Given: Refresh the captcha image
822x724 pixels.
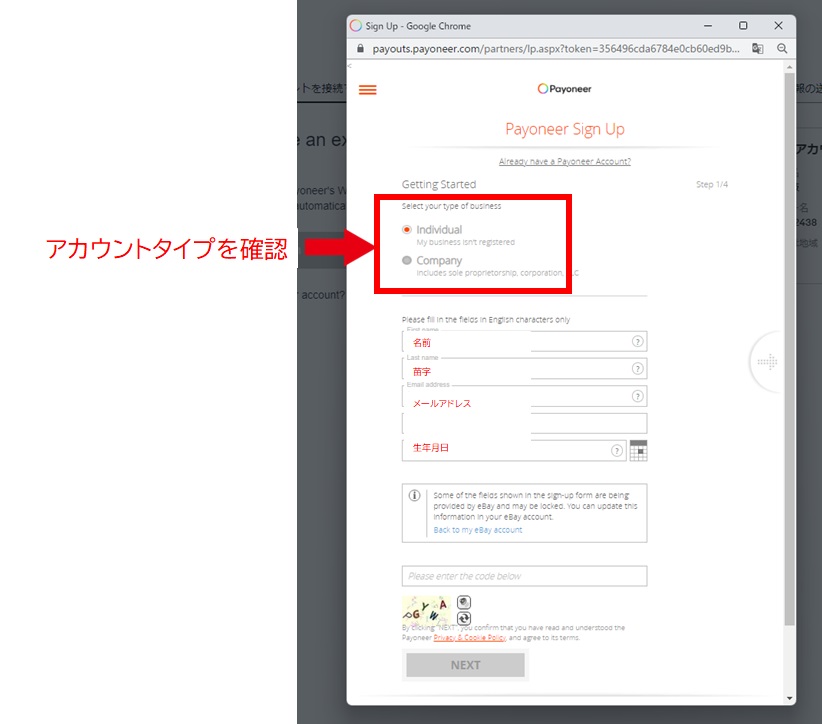Looking at the screenshot, I should point(464,619).
